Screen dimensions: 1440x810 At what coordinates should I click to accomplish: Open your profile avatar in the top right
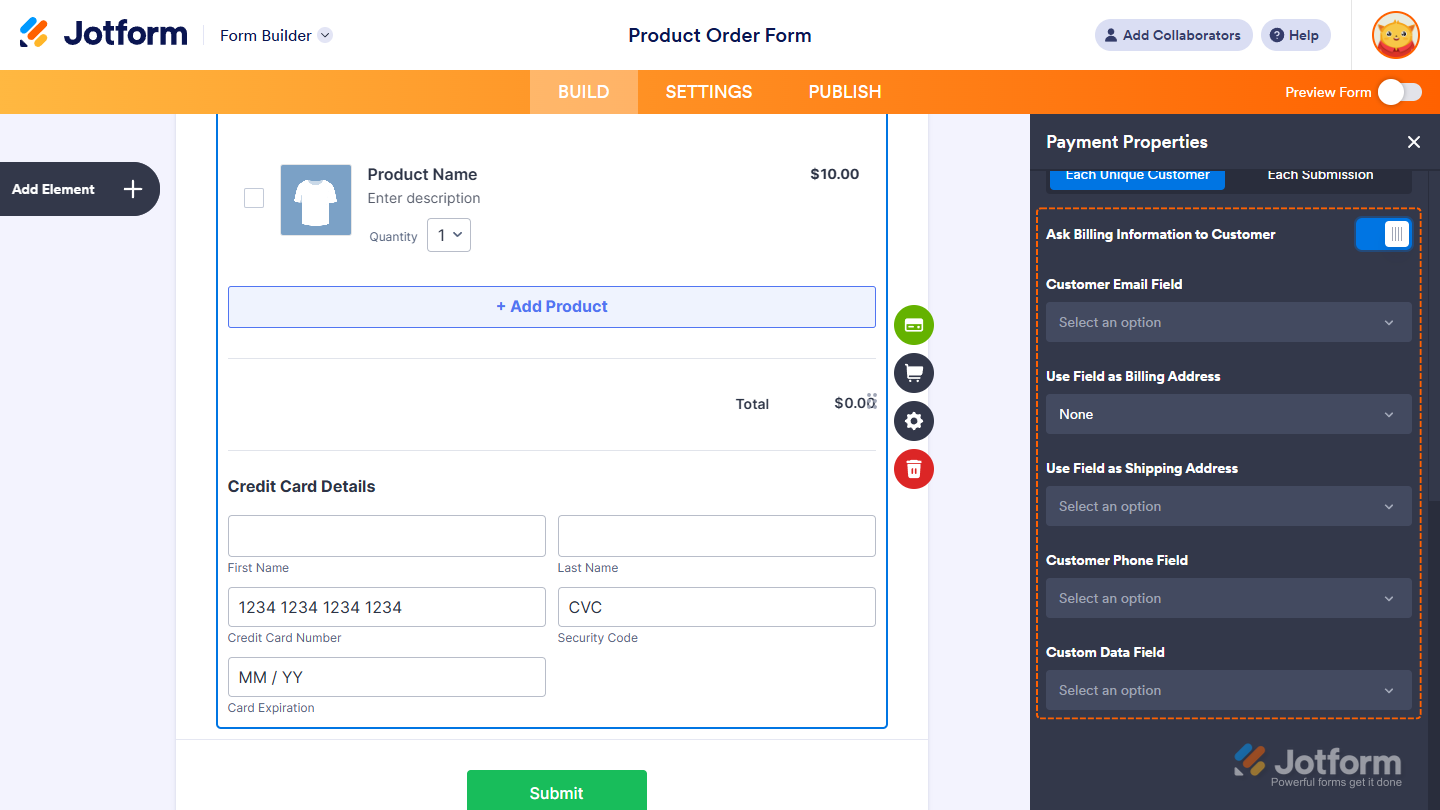click(1395, 35)
